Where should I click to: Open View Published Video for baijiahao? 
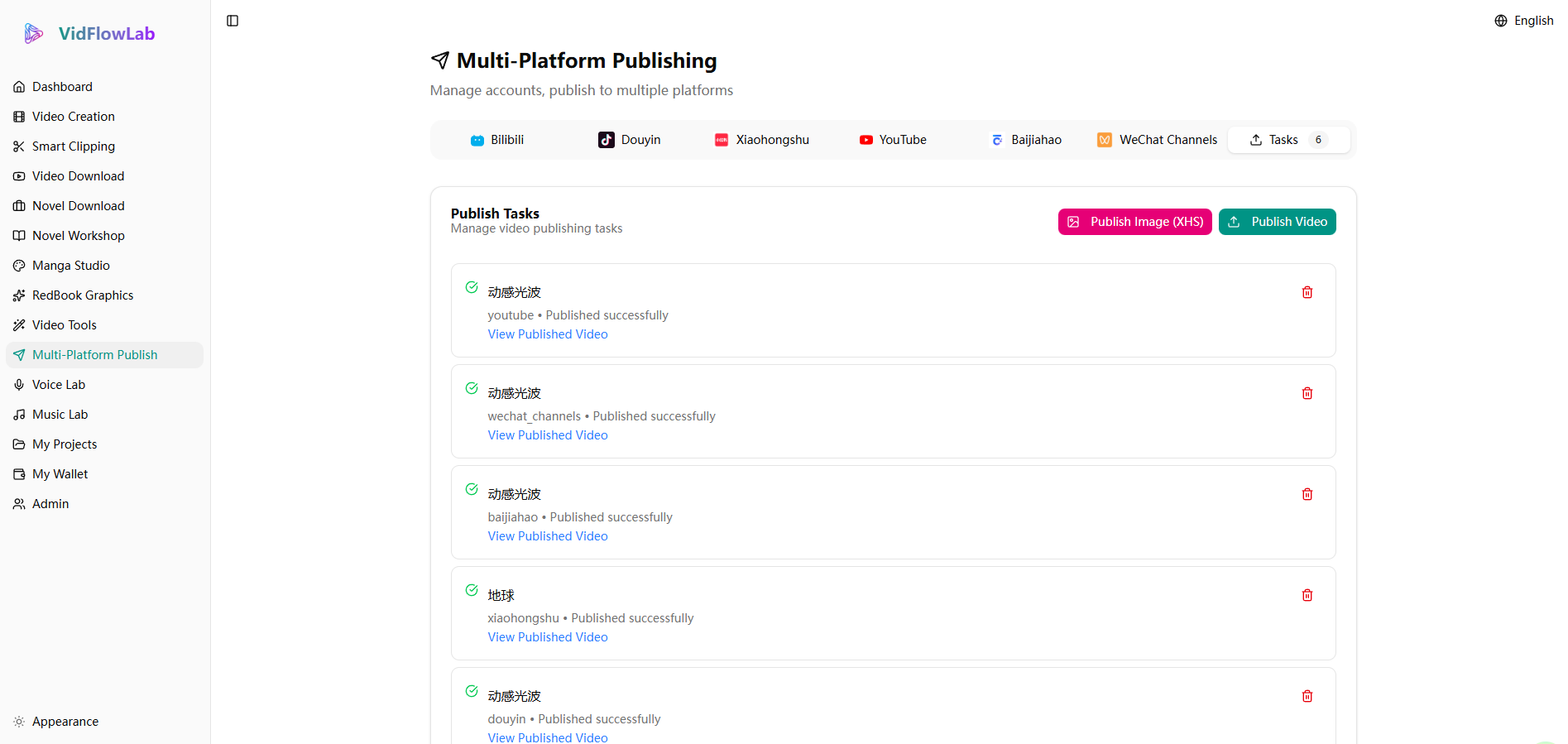coord(547,536)
